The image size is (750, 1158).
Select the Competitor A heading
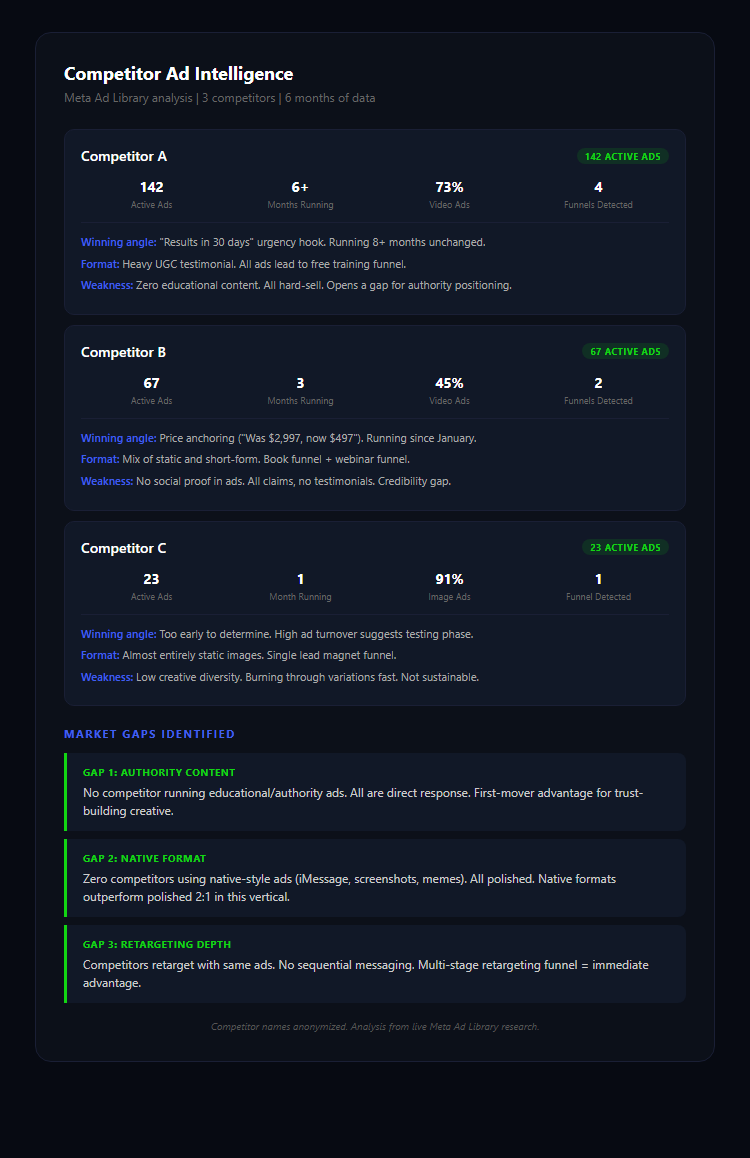coord(124,156)
